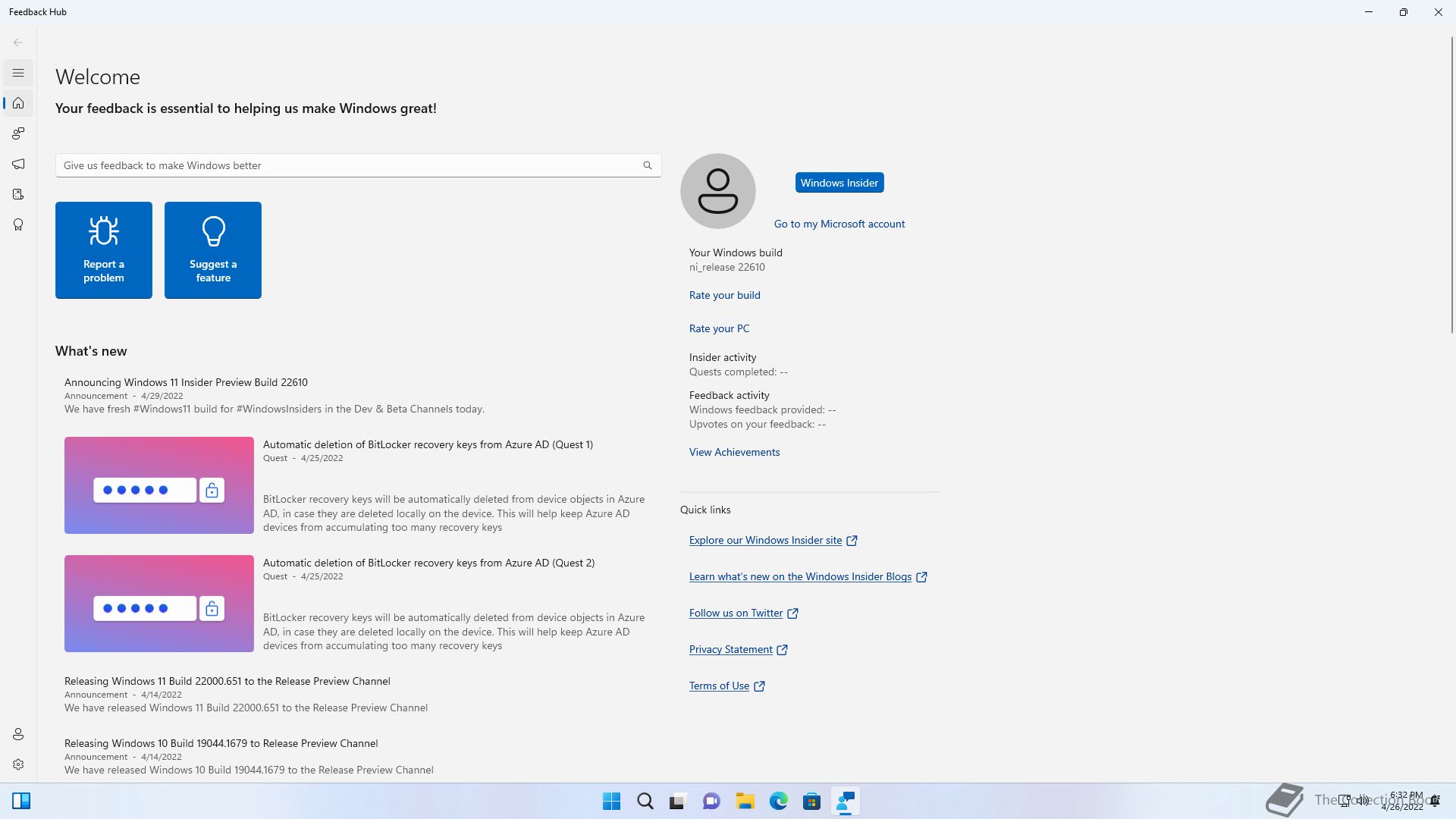1456x819 pixels.
Task: Click external-link icon beside Terms of Use
Action: tap(759, 686)
